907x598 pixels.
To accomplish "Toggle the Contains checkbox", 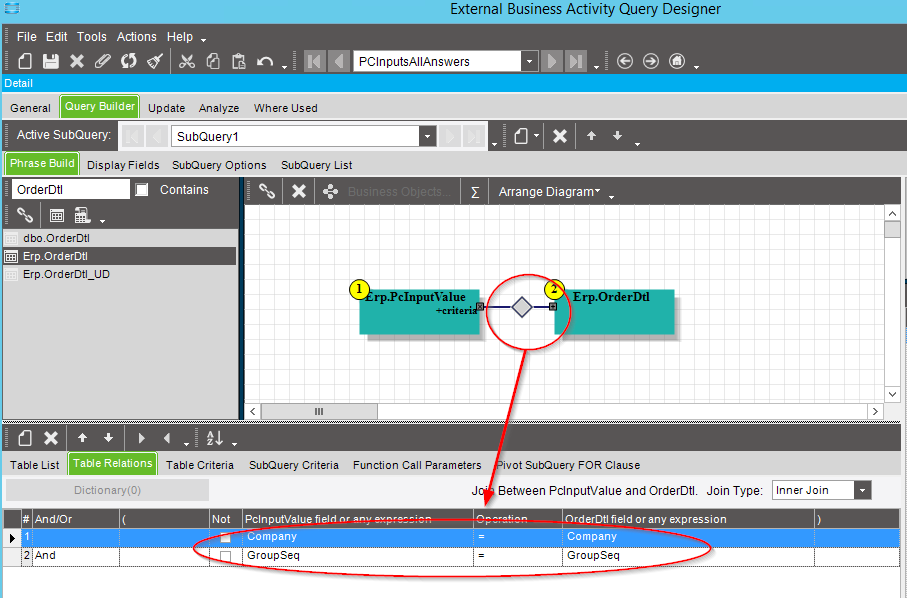I will coord(142,190).
